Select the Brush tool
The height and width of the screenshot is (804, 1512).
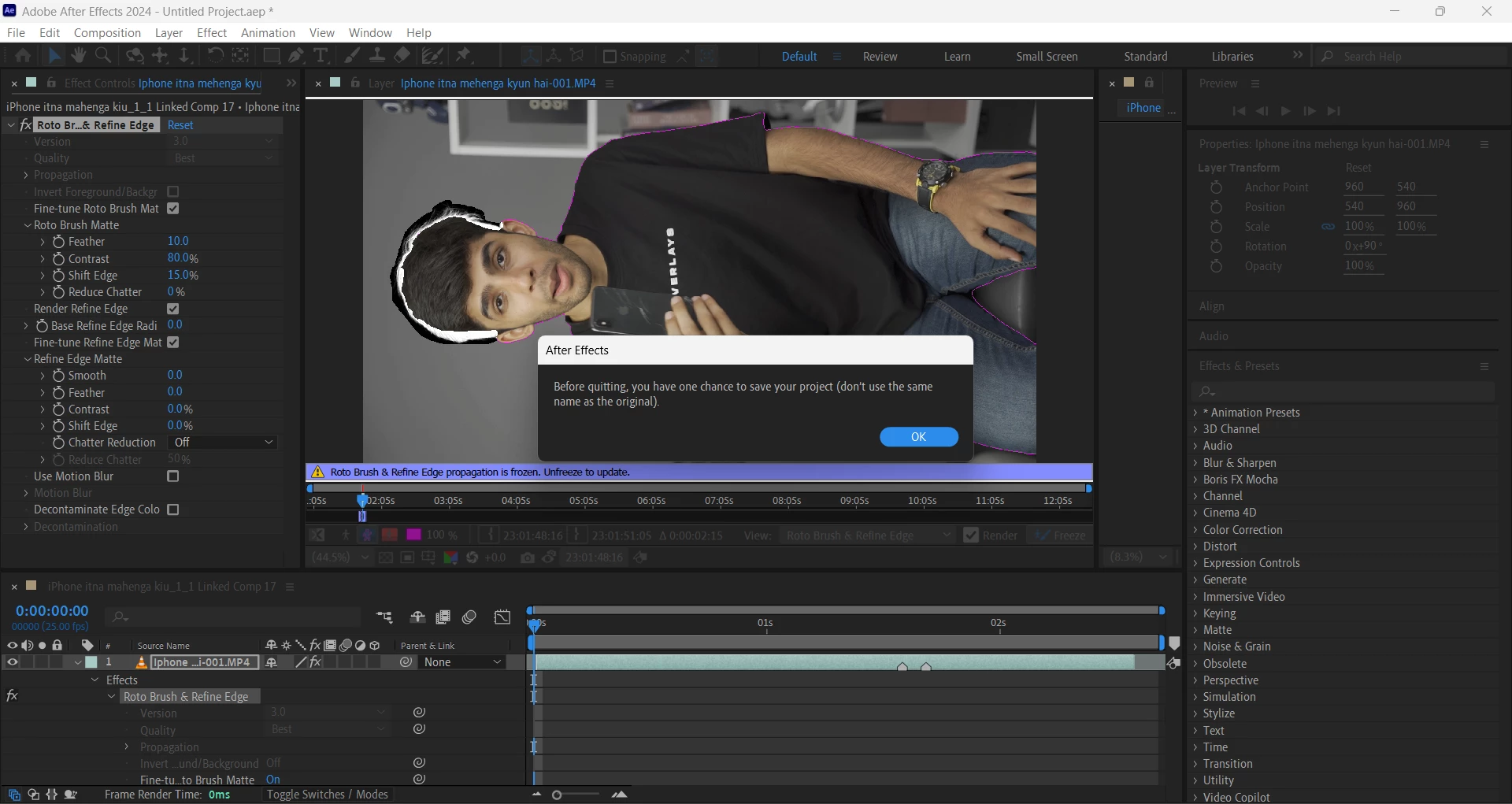point(352,56)
